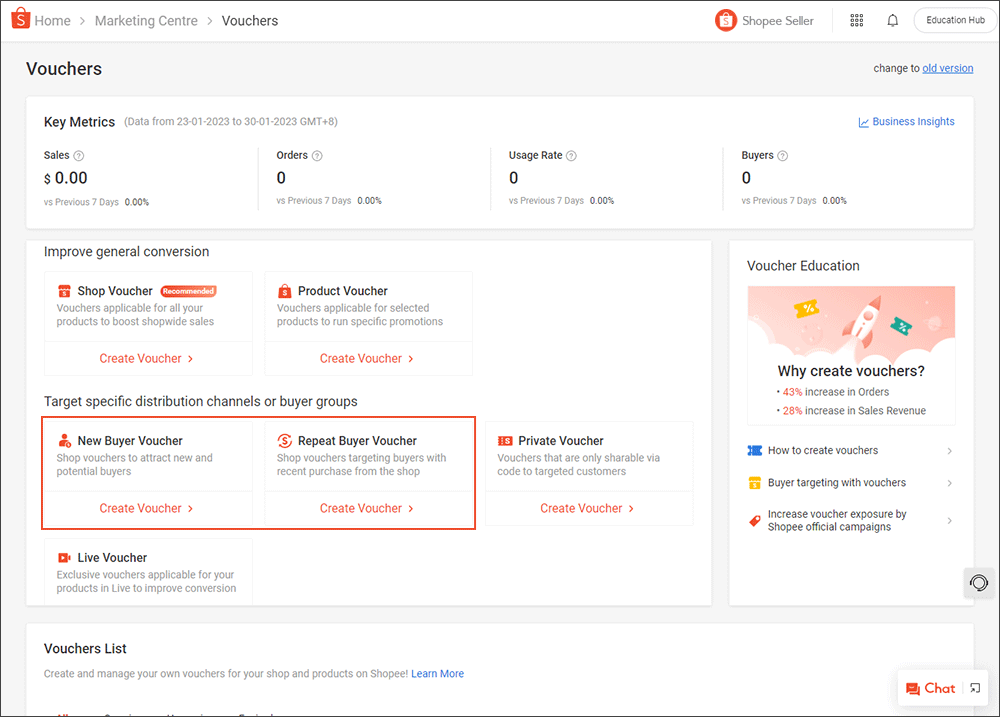
Task: Navigate to Marketing Centre breadcrumb
Action: tap(146, 20)
